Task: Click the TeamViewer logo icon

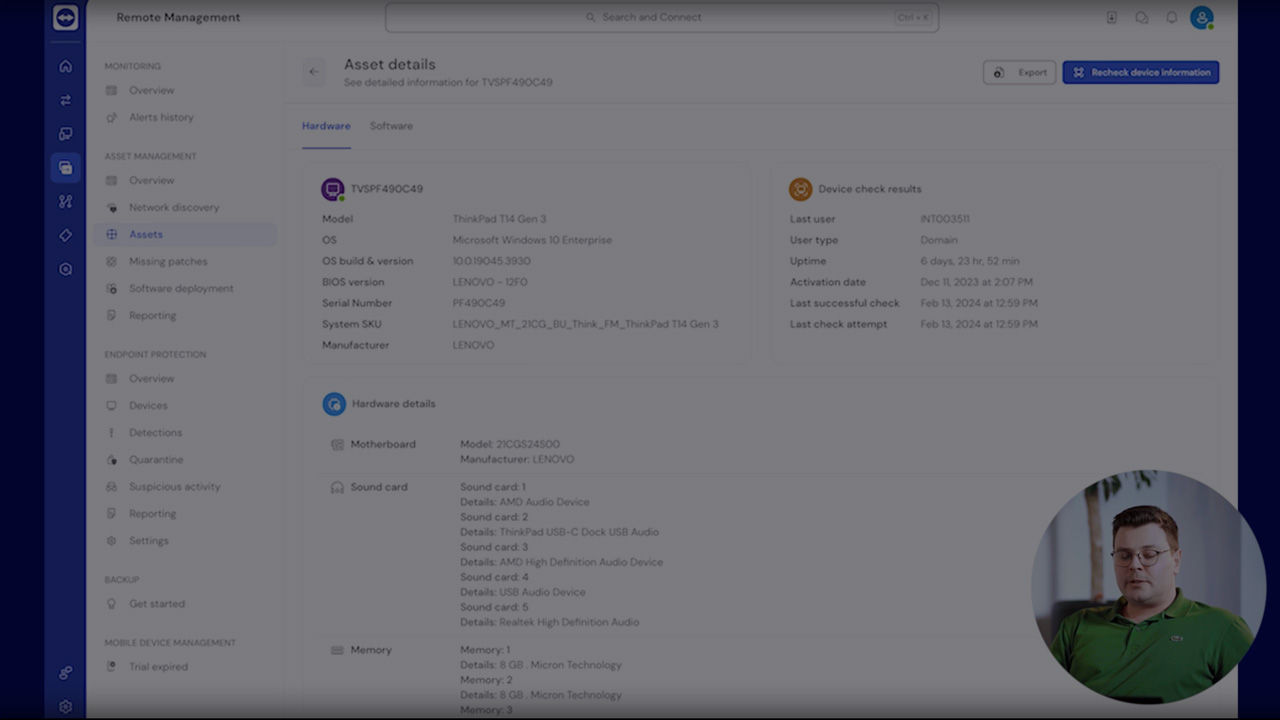Action: tap(65, 18)
